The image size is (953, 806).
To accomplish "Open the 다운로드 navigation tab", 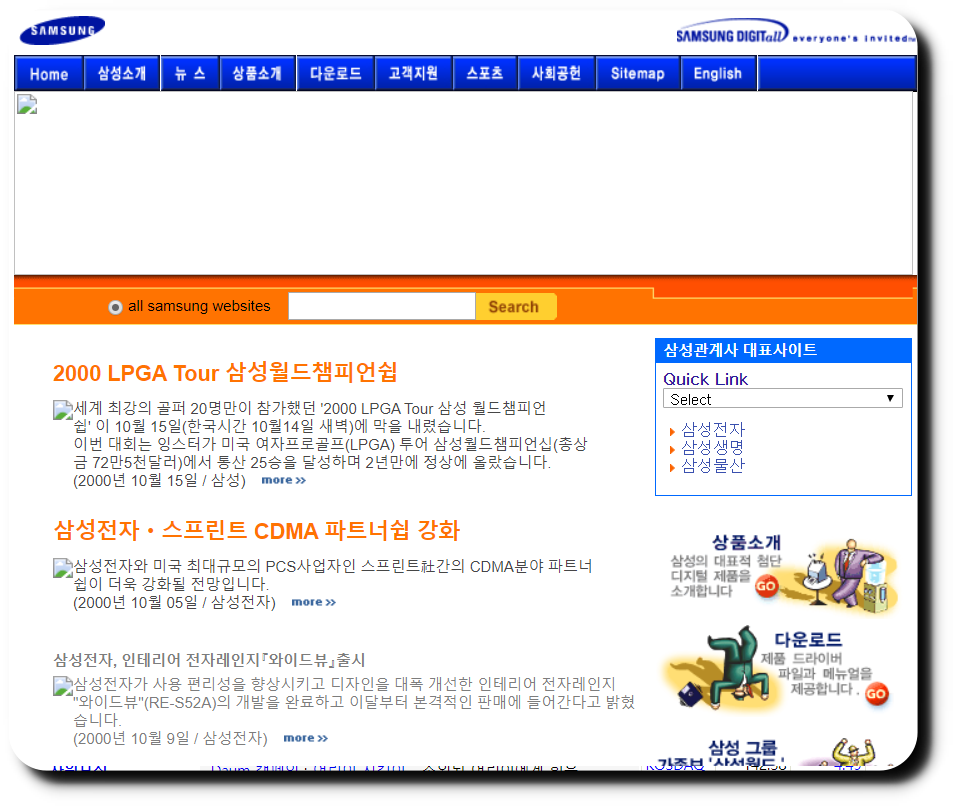I will 335,74.
